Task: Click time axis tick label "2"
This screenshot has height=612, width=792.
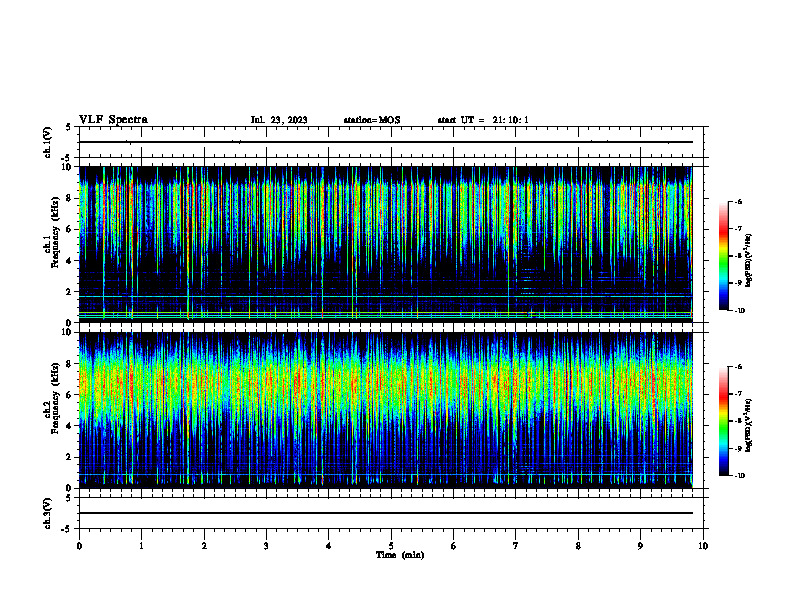Action: coord(204,546)
